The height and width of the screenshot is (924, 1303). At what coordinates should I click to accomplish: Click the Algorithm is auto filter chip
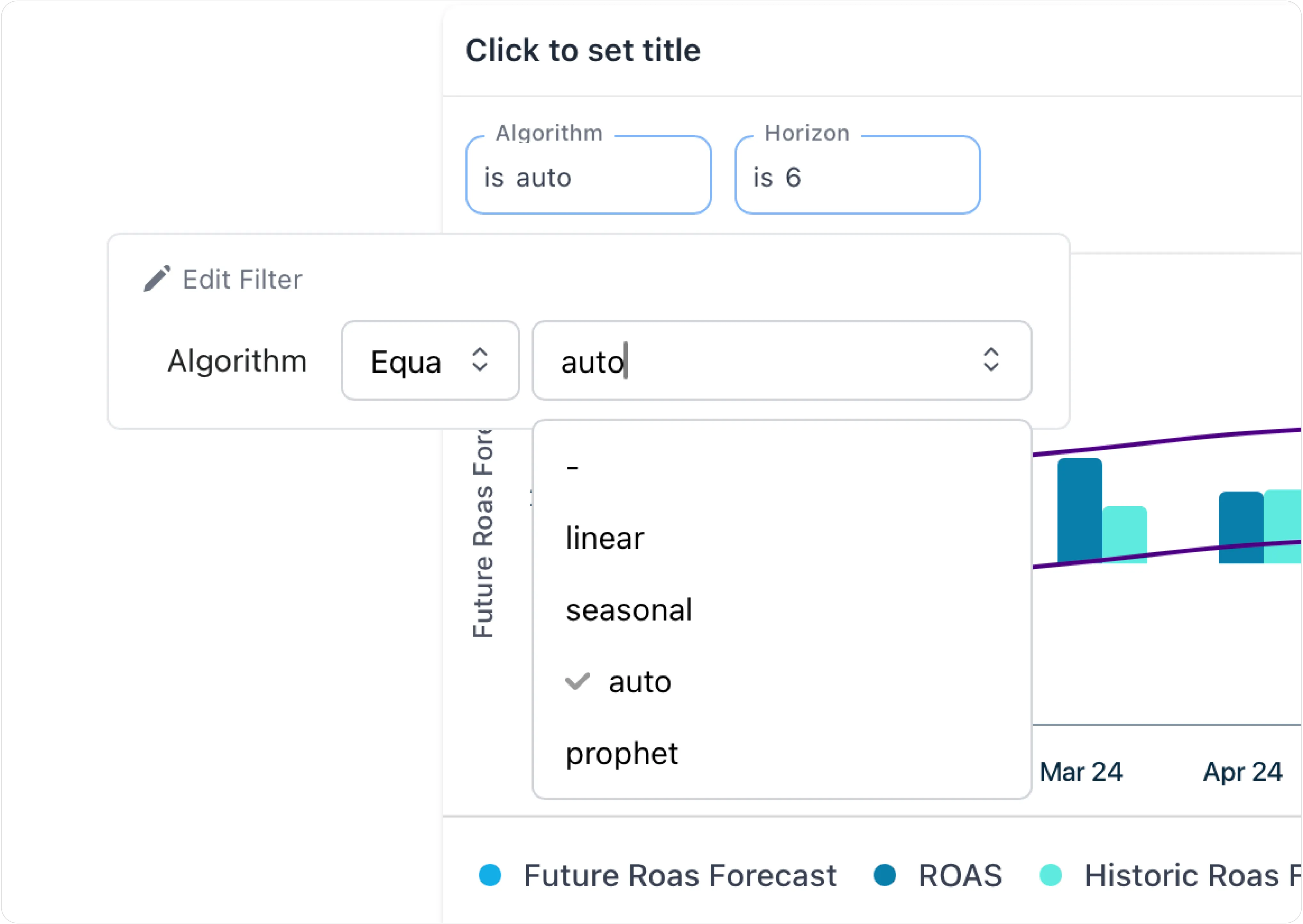click(x=588, y=175)
